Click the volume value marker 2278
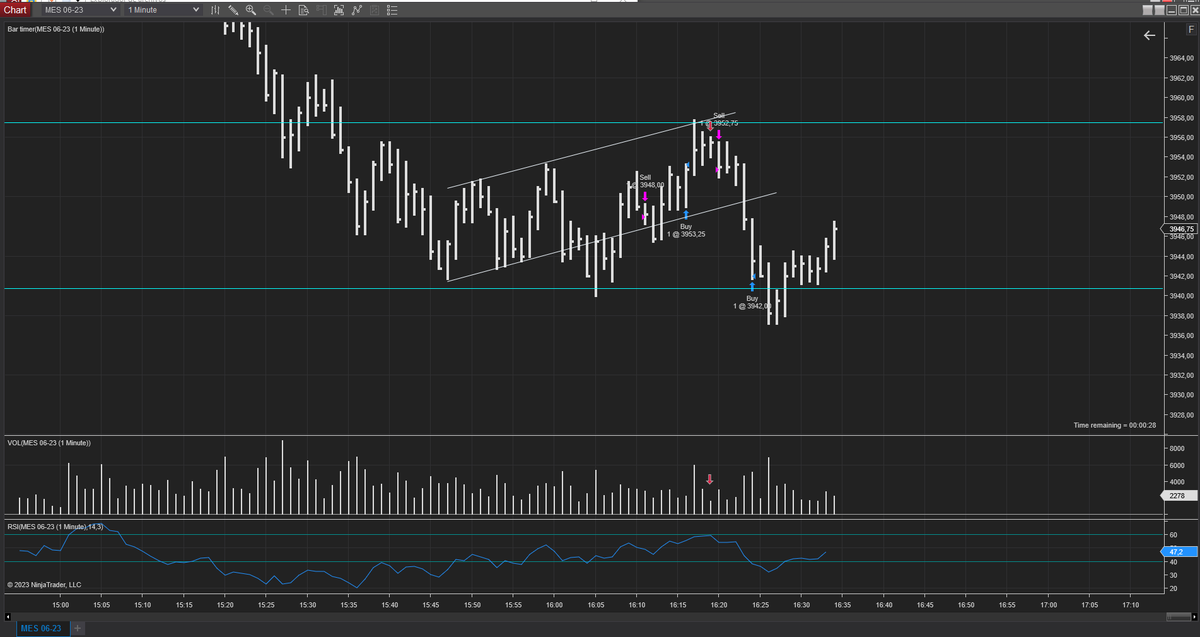 pyautogui.click(x=1178, y=495)
